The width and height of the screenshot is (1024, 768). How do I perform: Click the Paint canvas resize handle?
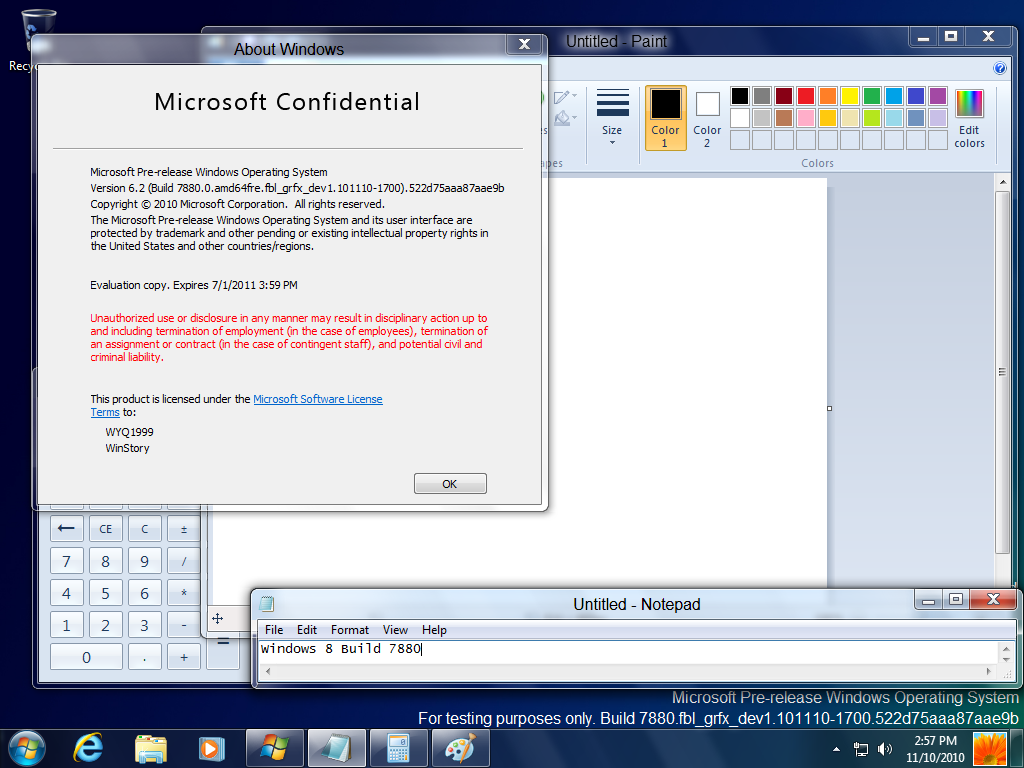click(x=829, y=408)
